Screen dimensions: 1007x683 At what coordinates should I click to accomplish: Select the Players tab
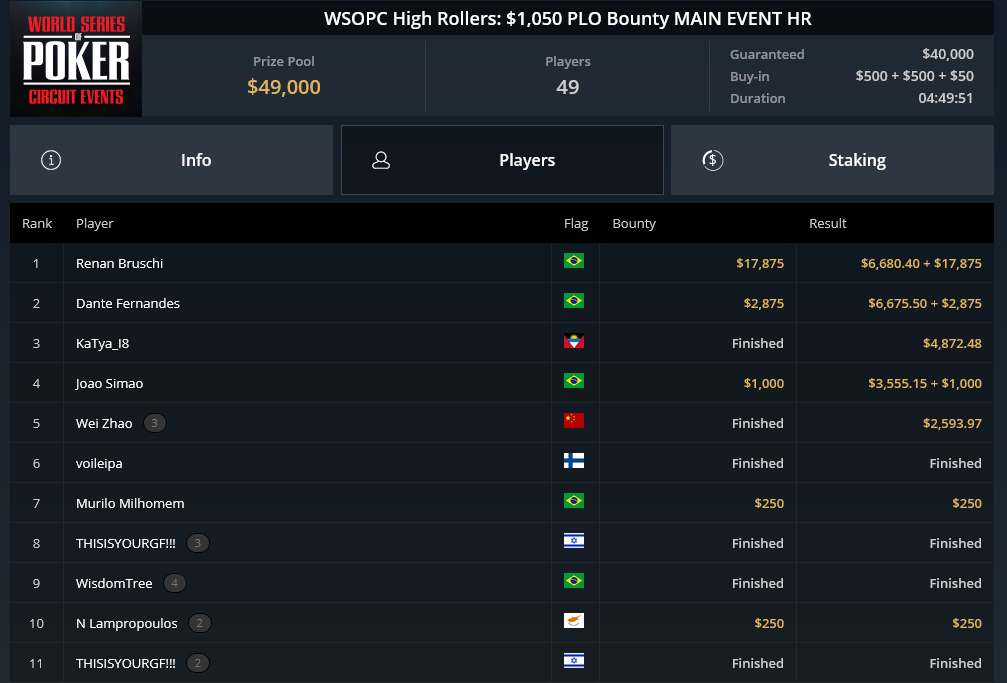pyautogui.click(x=502, y=160)
